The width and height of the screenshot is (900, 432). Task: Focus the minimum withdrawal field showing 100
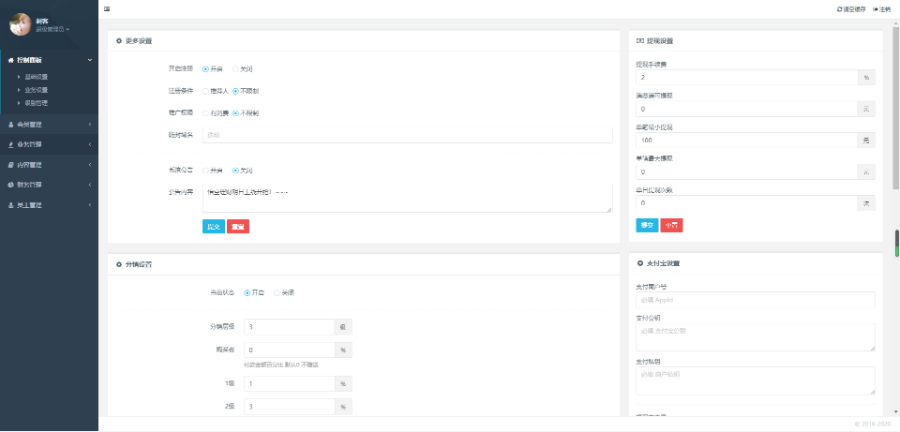(747, 140)
